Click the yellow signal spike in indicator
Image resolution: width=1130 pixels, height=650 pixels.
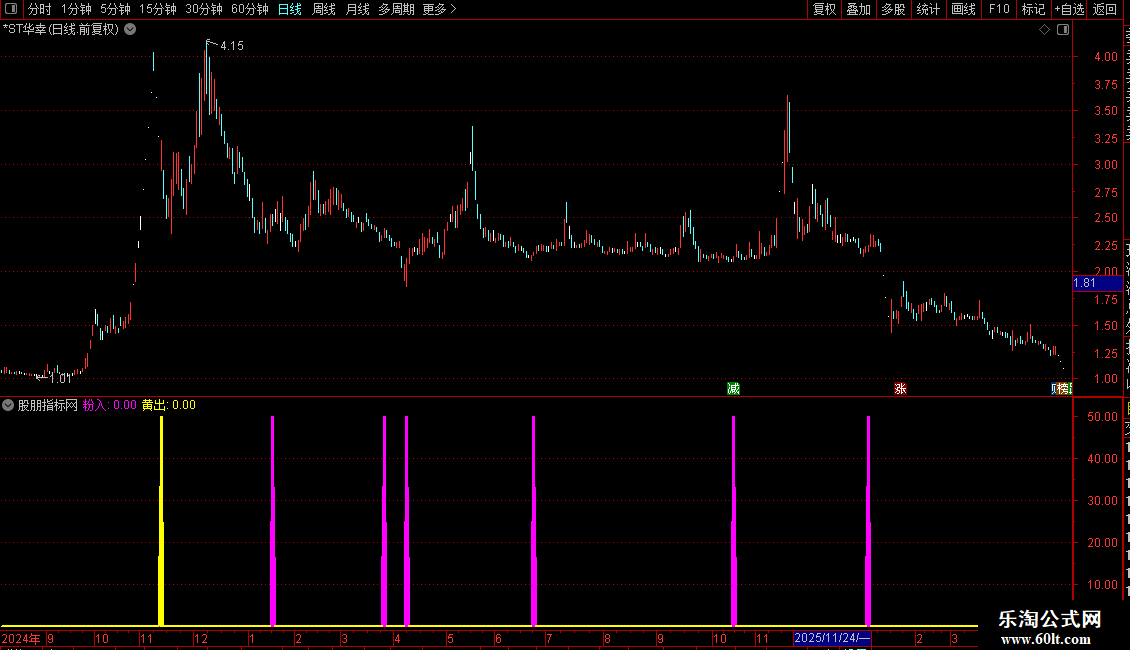[161, 520]
